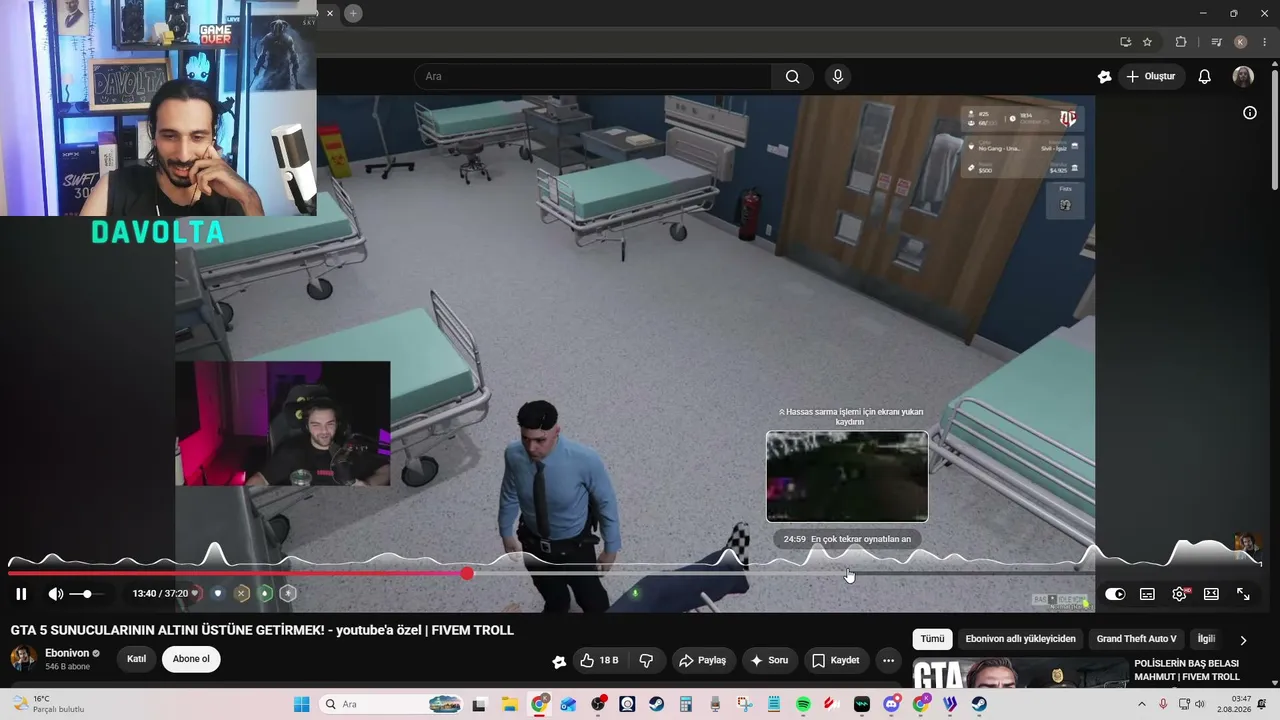Screen dimensions: 1280x720
Task: Show hidden system tray icons
Action: pos(1142,704)
